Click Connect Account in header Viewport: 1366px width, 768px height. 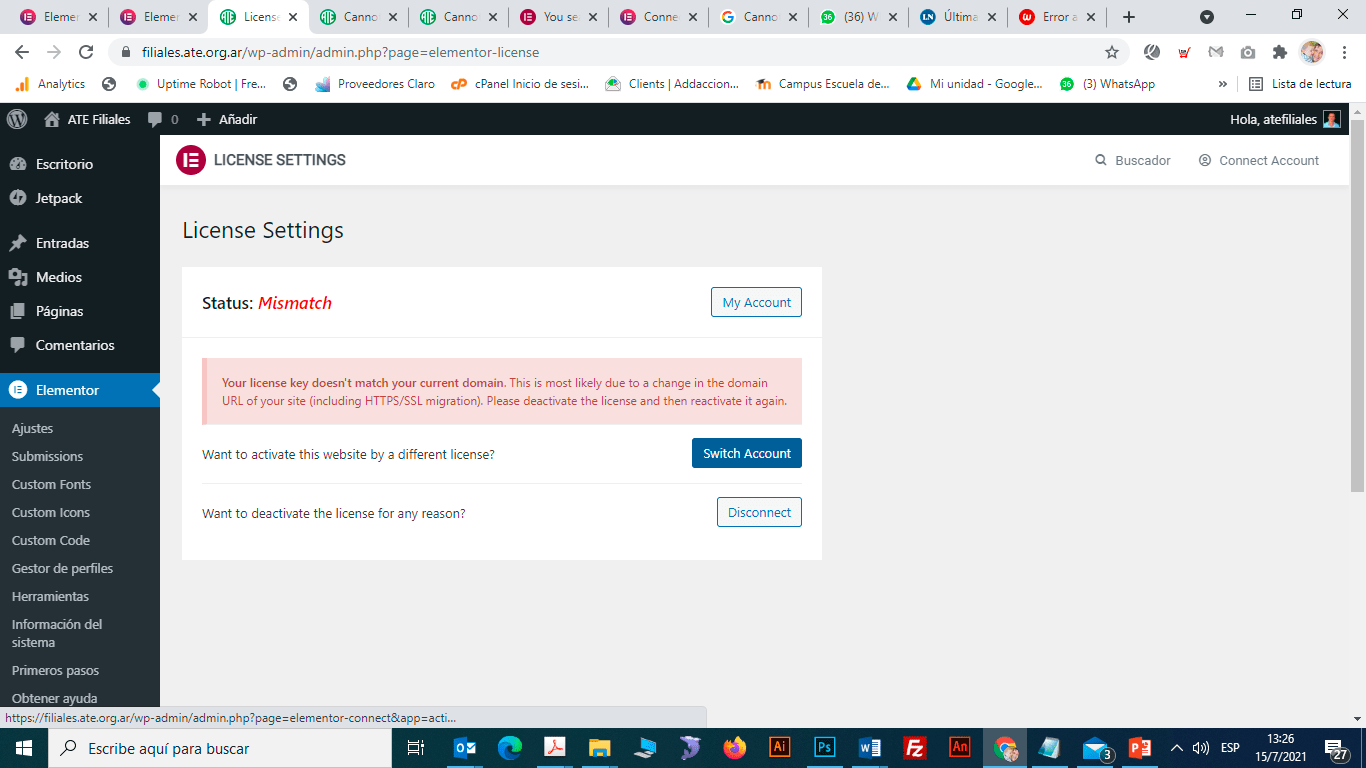point(1259,160)
